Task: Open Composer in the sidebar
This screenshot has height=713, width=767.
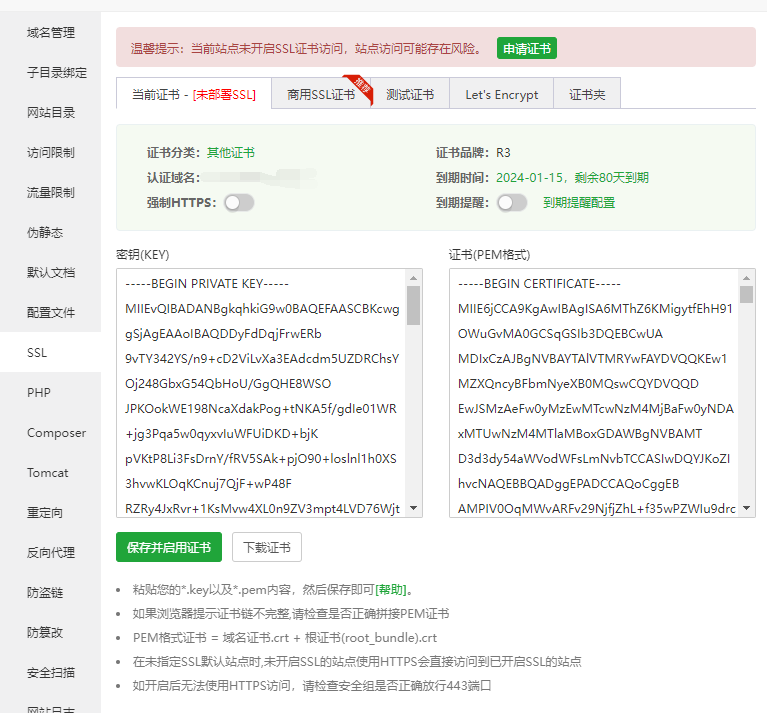Action: (x=50, y=433)
